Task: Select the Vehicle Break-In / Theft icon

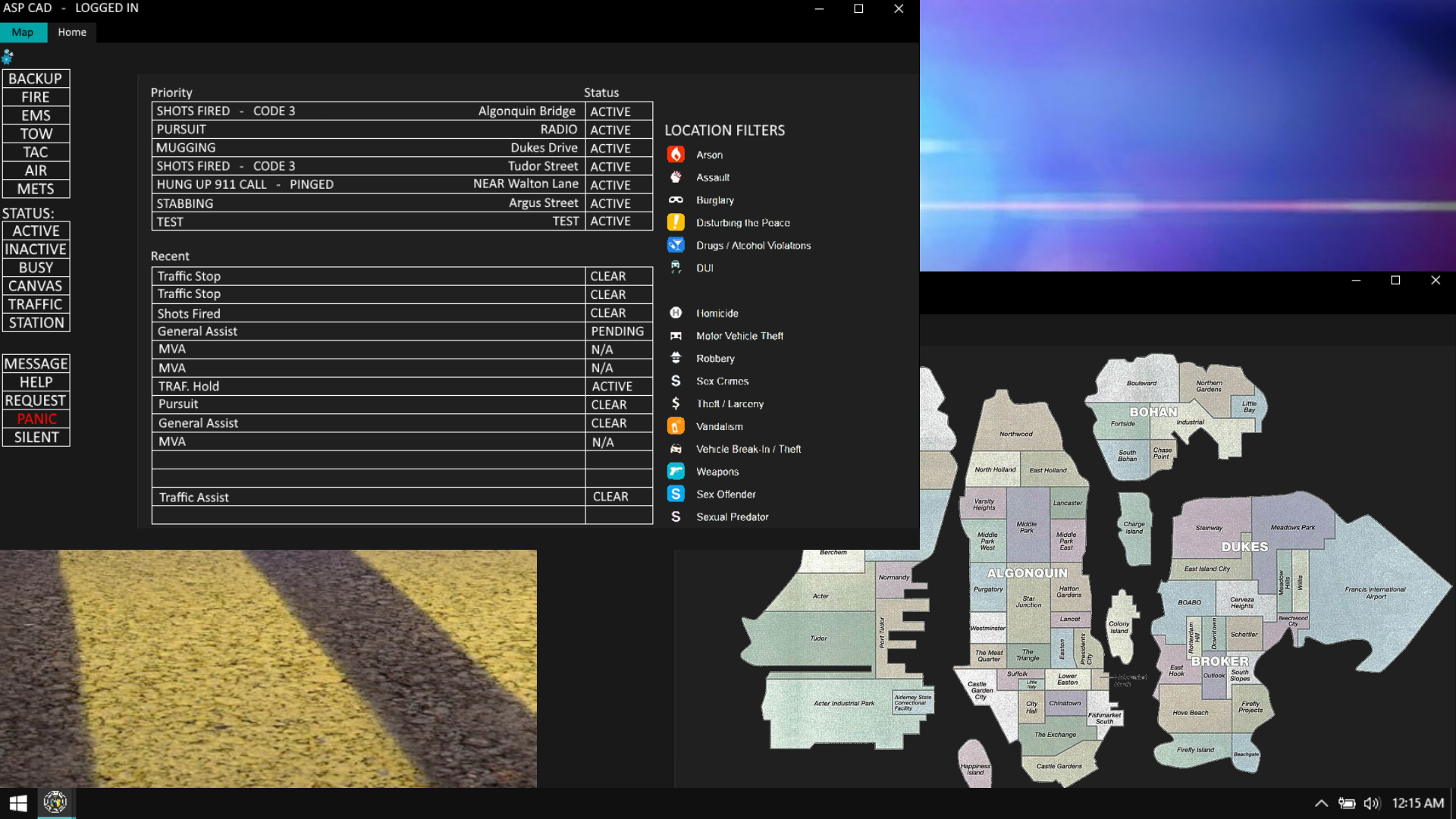Action: (x=676, y=449)
